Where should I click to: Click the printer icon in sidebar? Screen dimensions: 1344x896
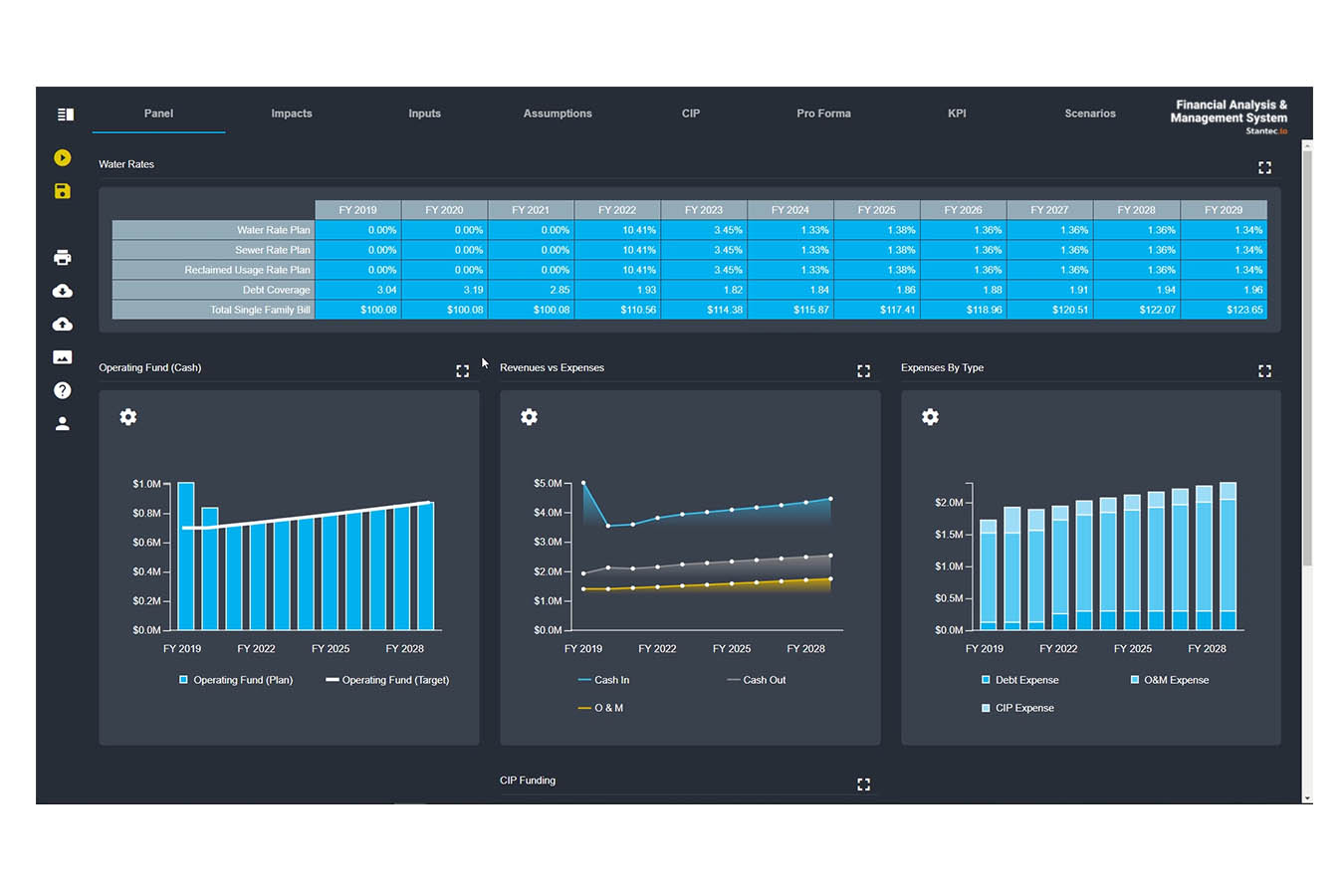tap(62, 258)
